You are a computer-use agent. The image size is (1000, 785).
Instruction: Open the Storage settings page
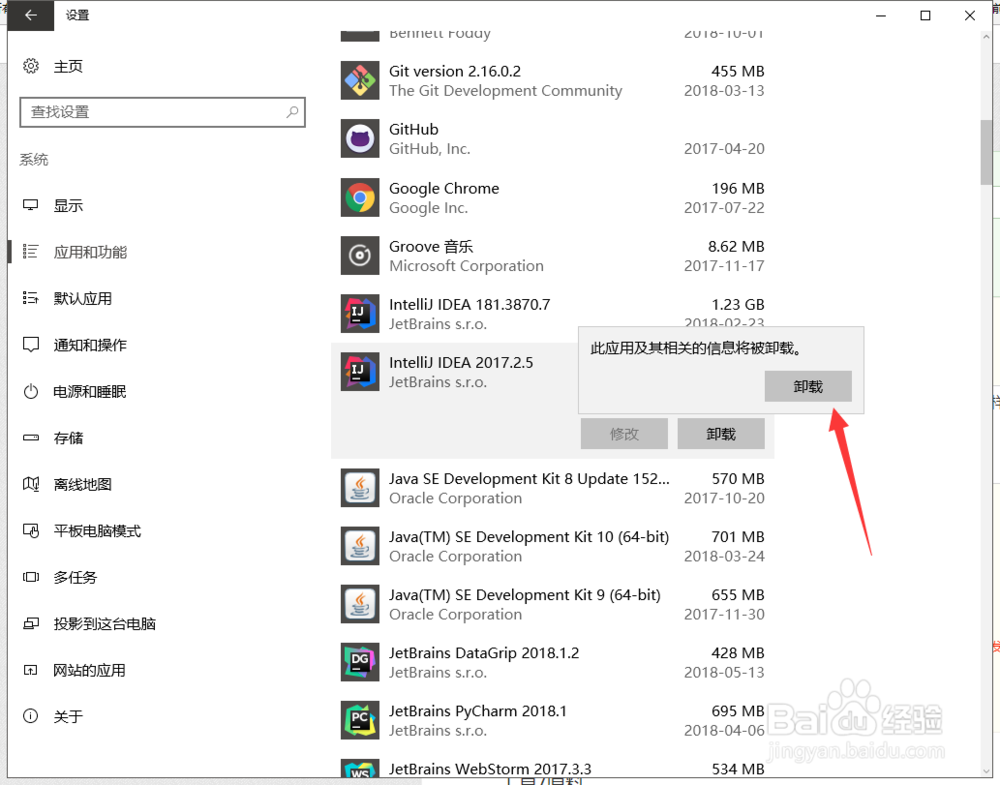coord(68,438)
